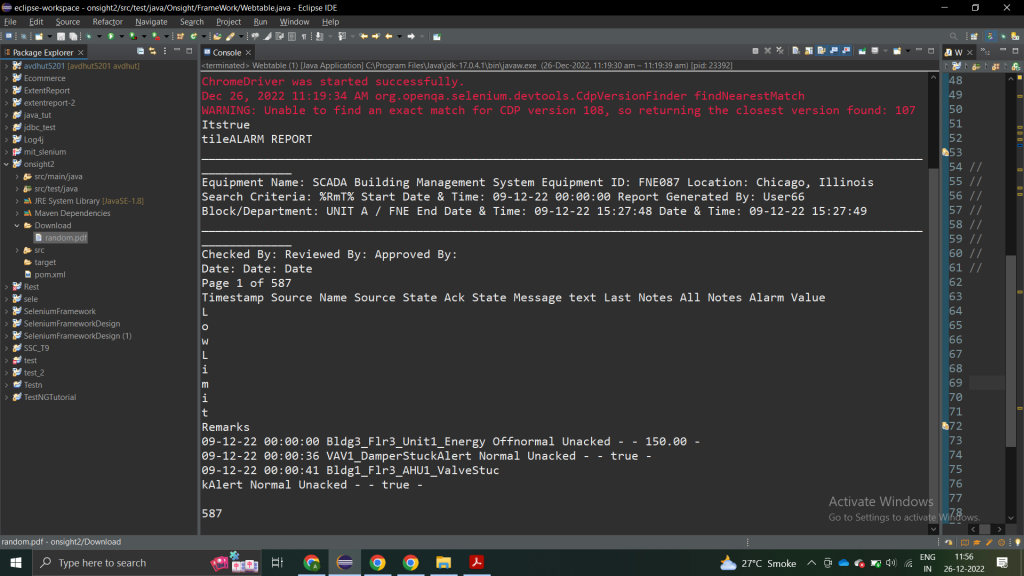Switch to the Debug perspective icon
This screenshot has width=1024, height=576.
click(x=1003, y=37)
